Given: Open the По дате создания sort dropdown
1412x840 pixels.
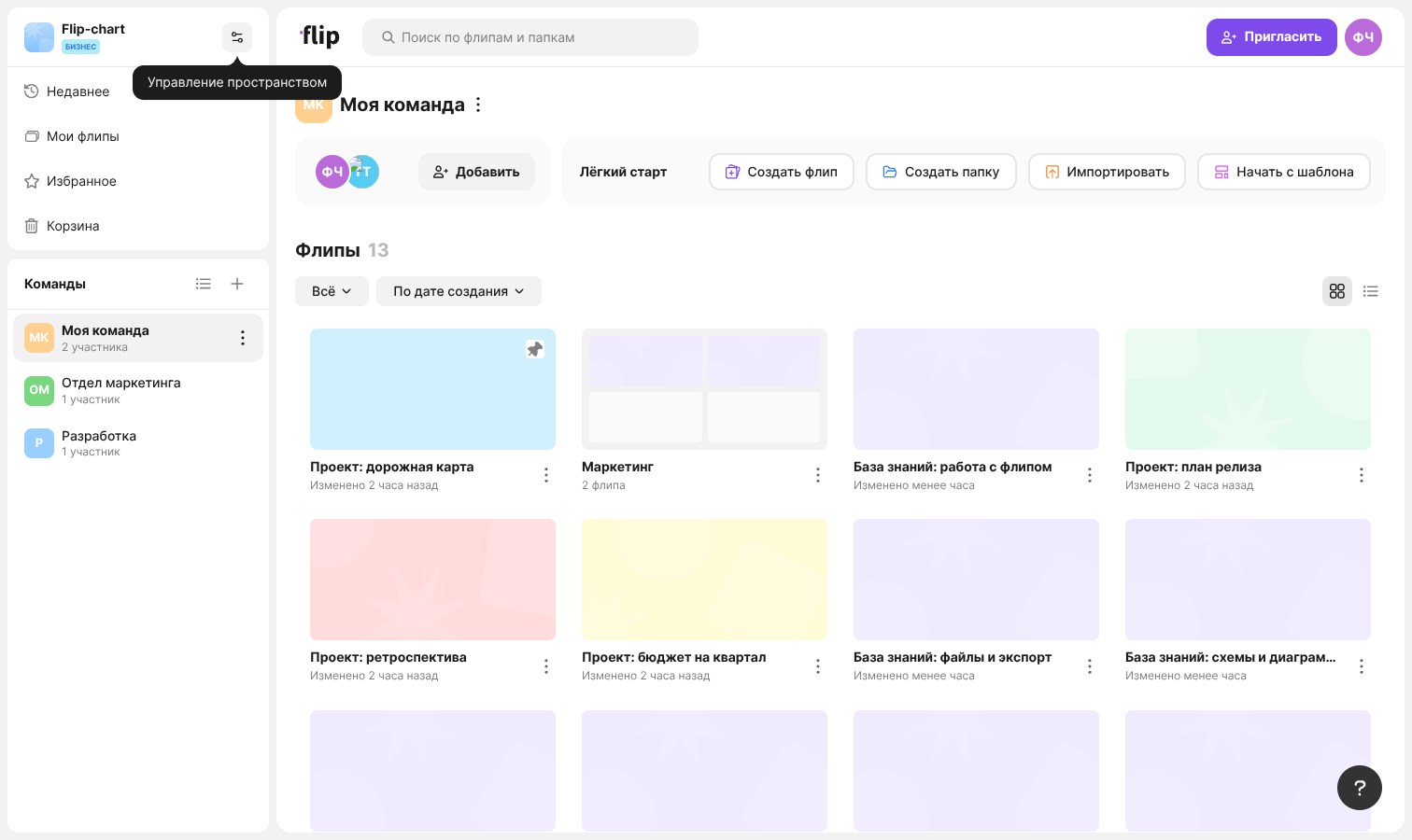Looking at the screenshot, I should (459, 291).
